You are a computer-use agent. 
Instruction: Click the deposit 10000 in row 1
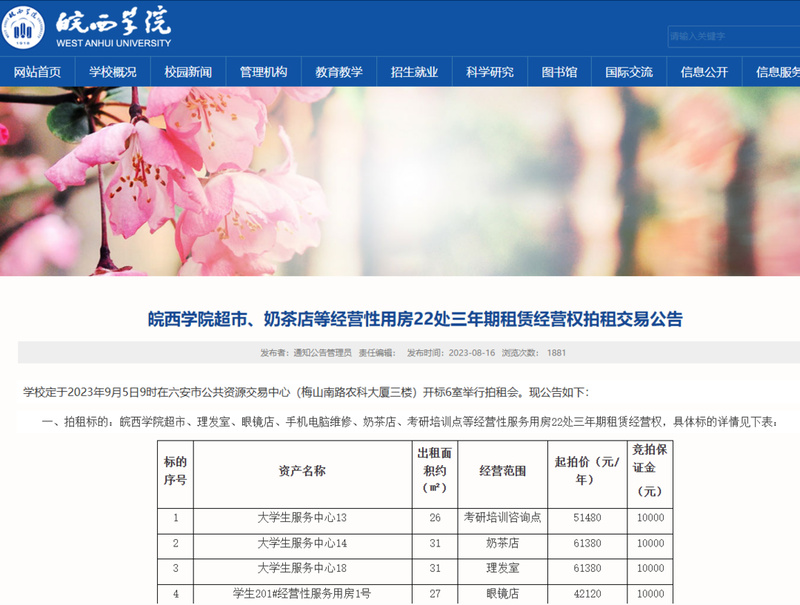[x=650, y=518]
